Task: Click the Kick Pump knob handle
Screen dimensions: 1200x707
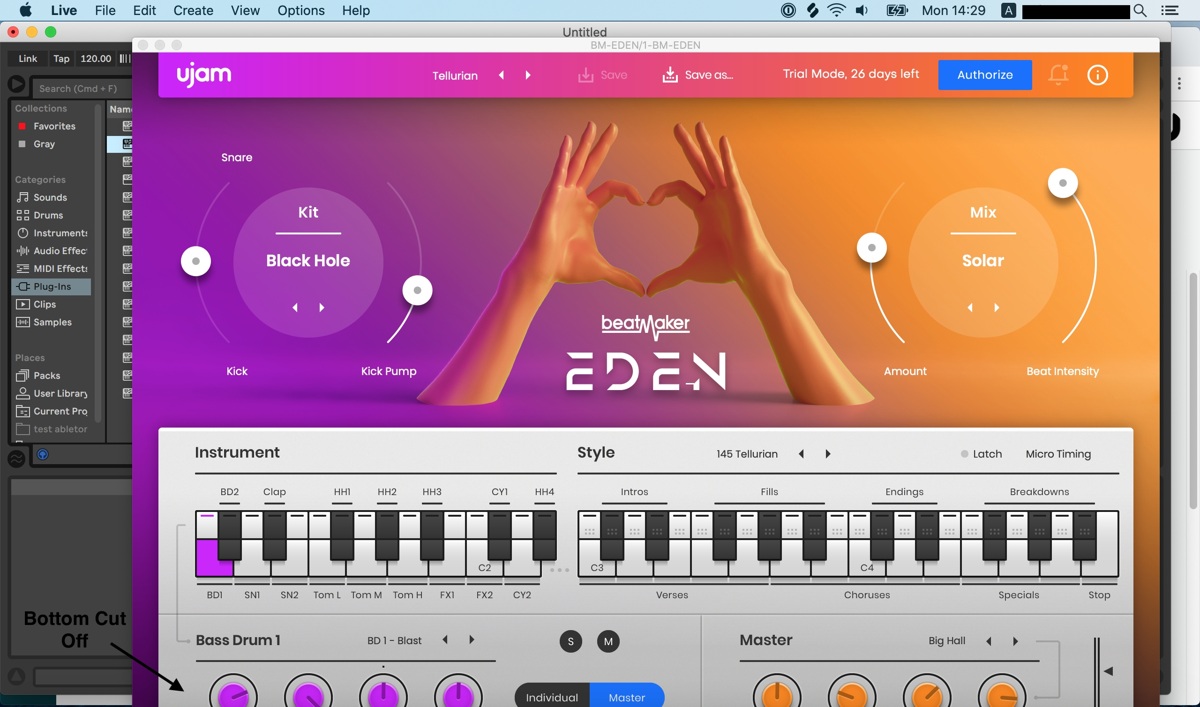Action: coord(417,291)
